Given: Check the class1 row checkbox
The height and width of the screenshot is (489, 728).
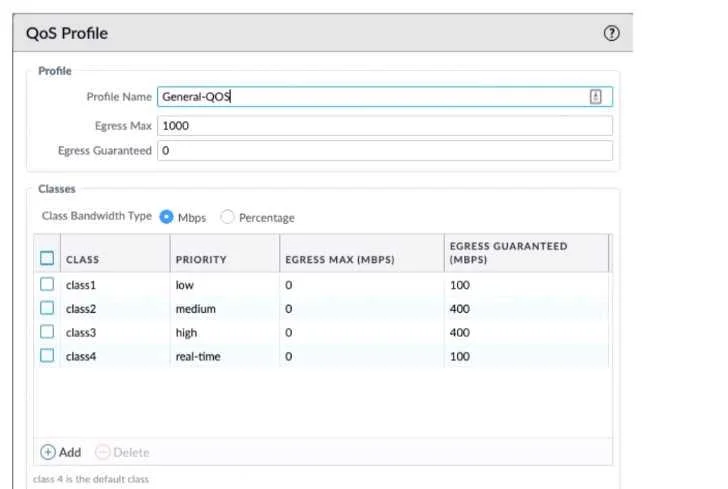Looking at the screenshot, I should point(47,284).
